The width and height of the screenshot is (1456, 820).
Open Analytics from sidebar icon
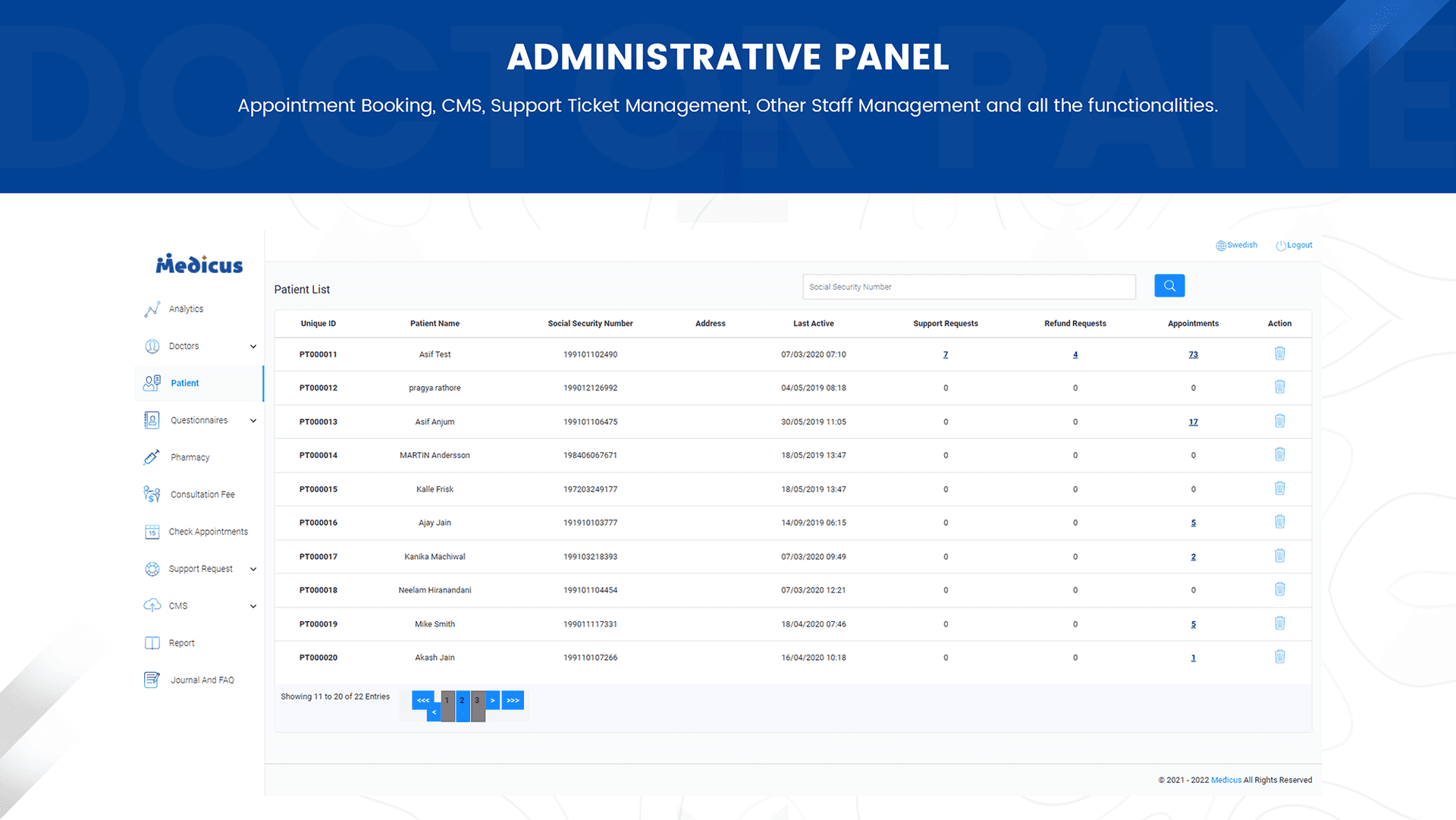tap(152, 309)
